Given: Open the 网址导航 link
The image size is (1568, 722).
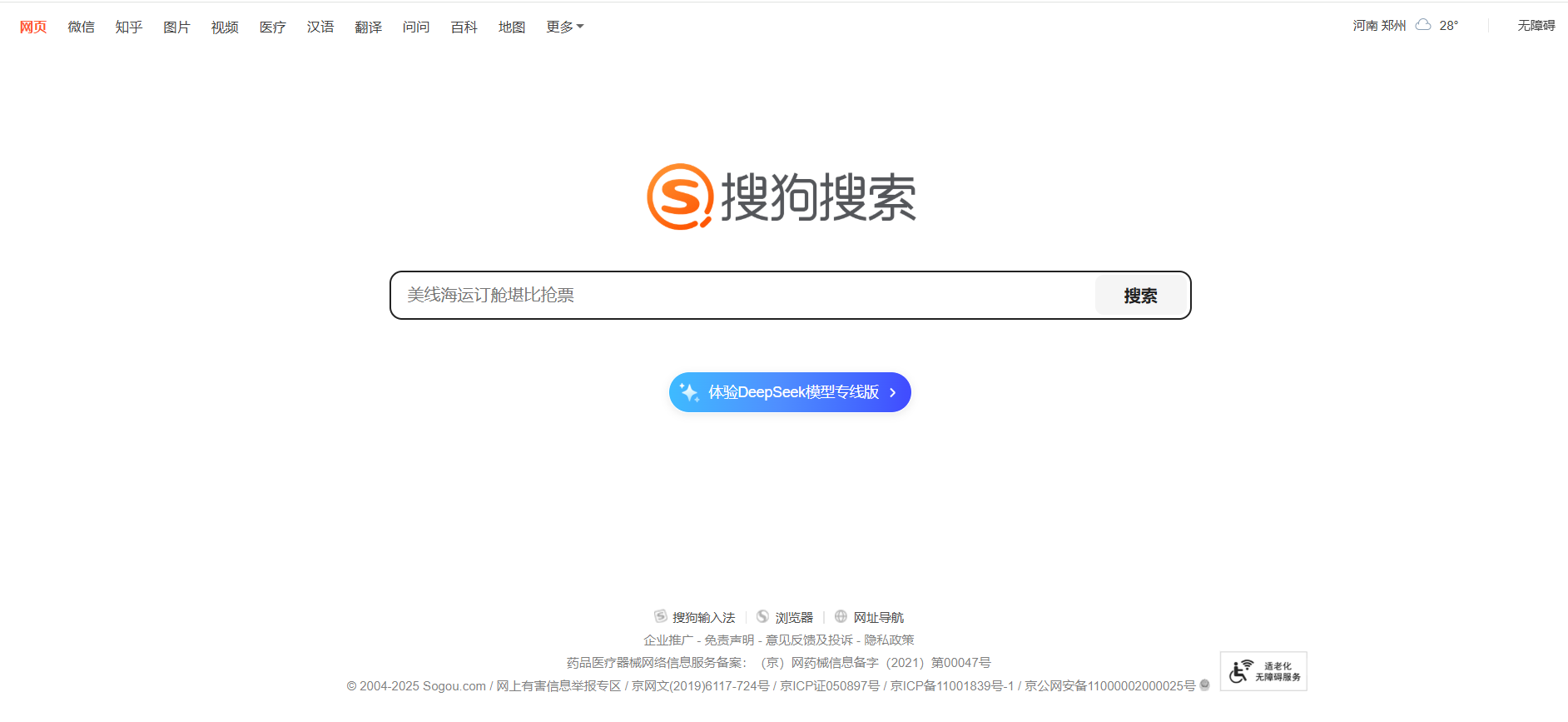Looking at the screenshot, I should point(878,617).
